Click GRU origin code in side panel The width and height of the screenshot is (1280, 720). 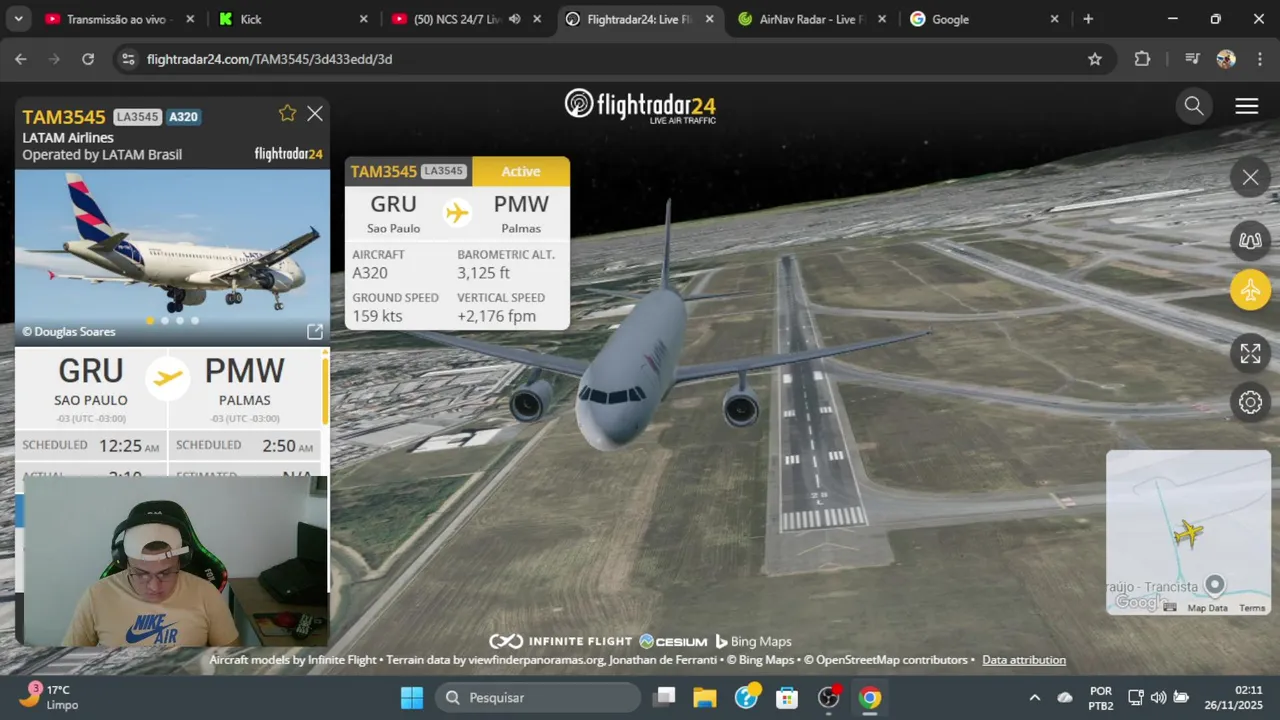tap(91, 371)
